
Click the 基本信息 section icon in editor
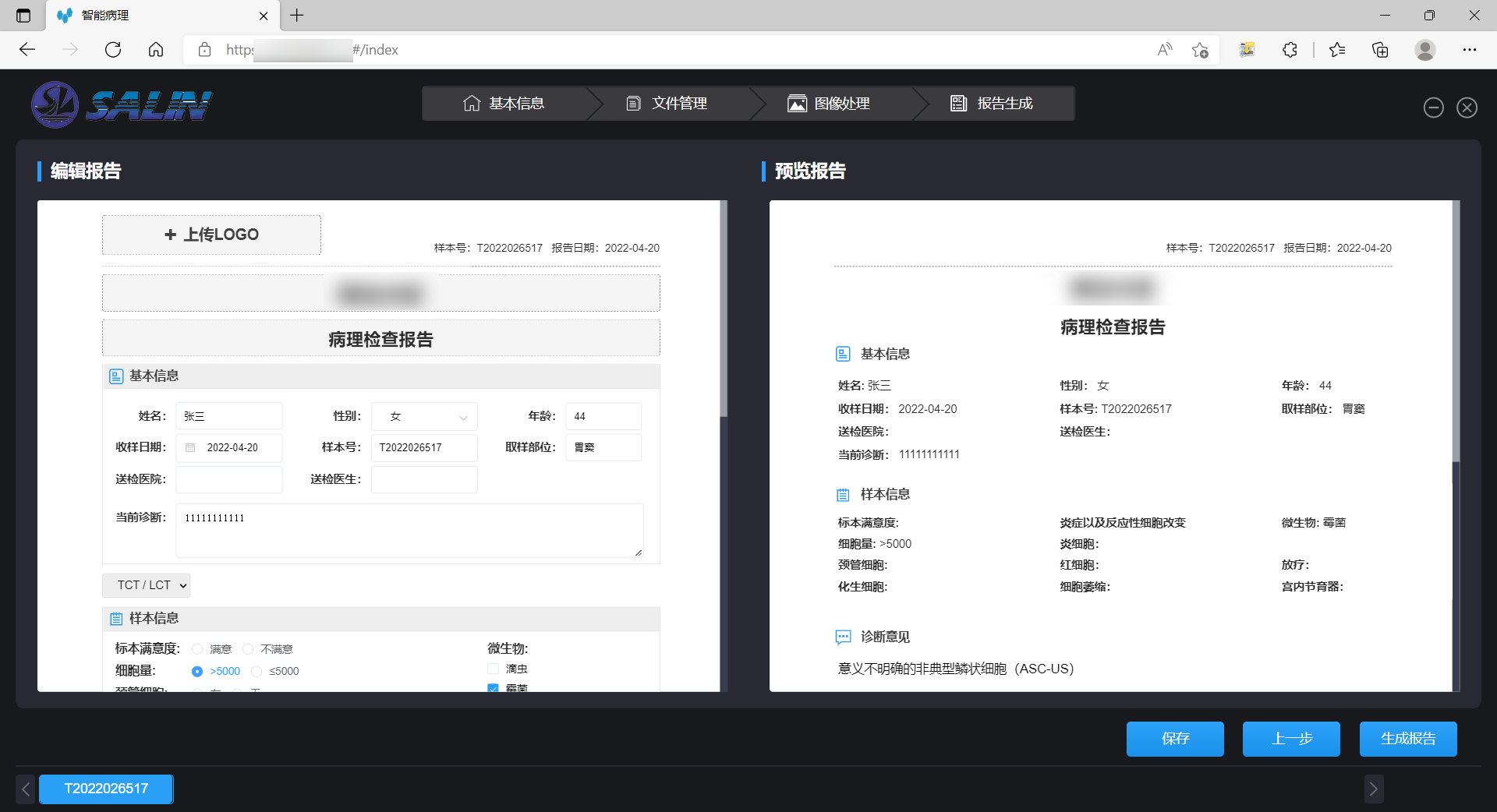(x=116, y=376)
